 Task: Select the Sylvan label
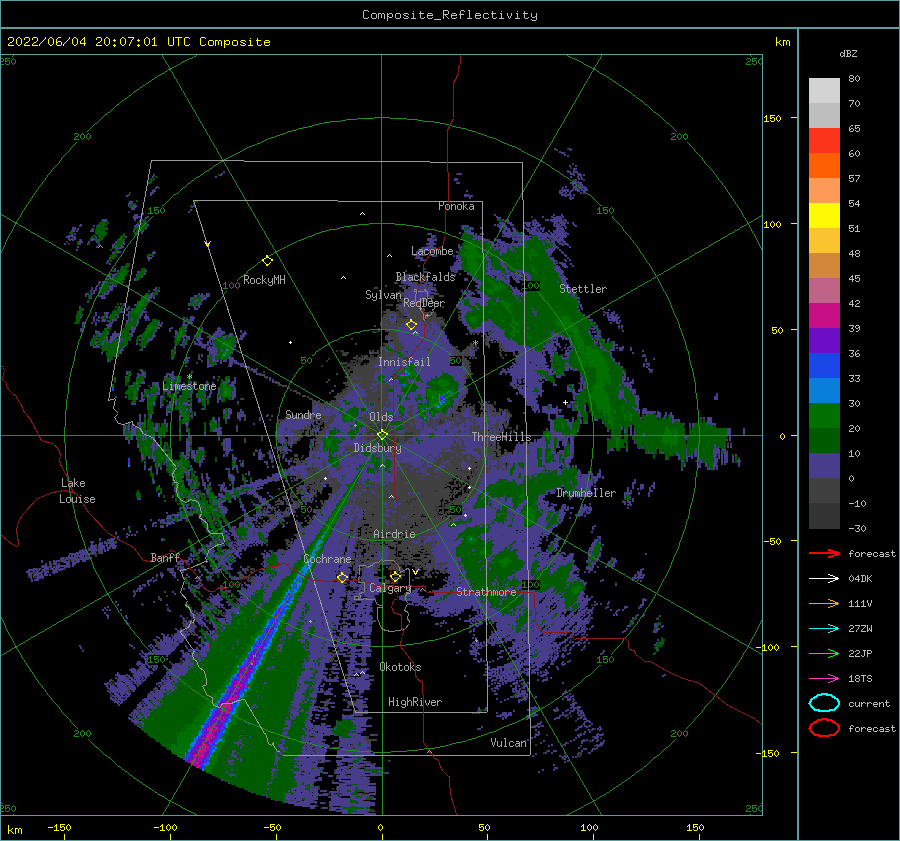click(x=383, y=295)
